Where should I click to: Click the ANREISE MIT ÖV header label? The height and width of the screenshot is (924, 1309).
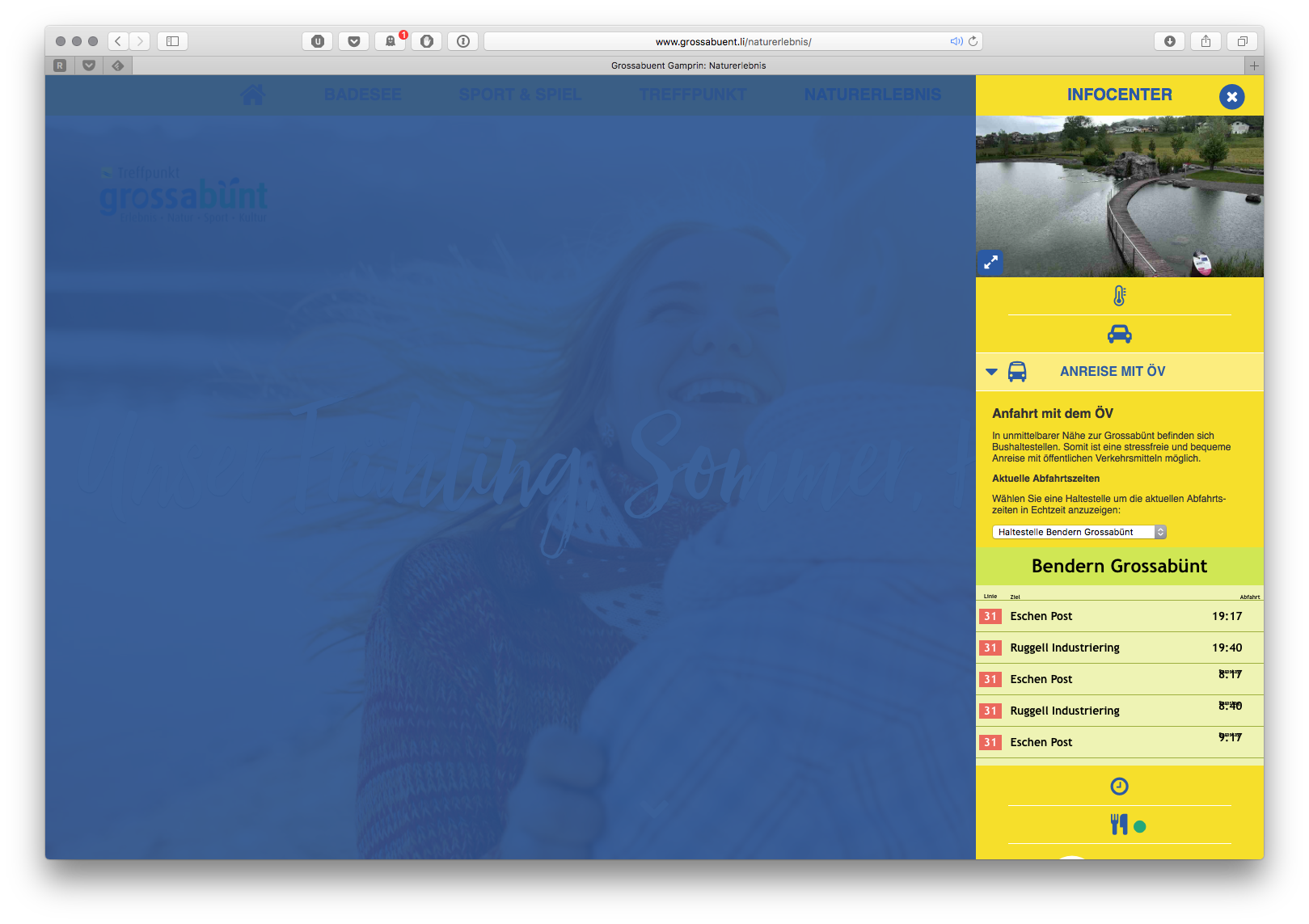tap(1113, 372)
